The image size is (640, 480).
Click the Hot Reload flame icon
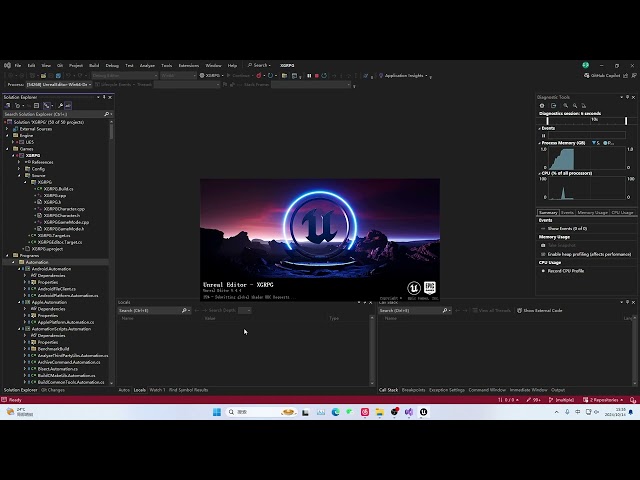tap(259, 76)
